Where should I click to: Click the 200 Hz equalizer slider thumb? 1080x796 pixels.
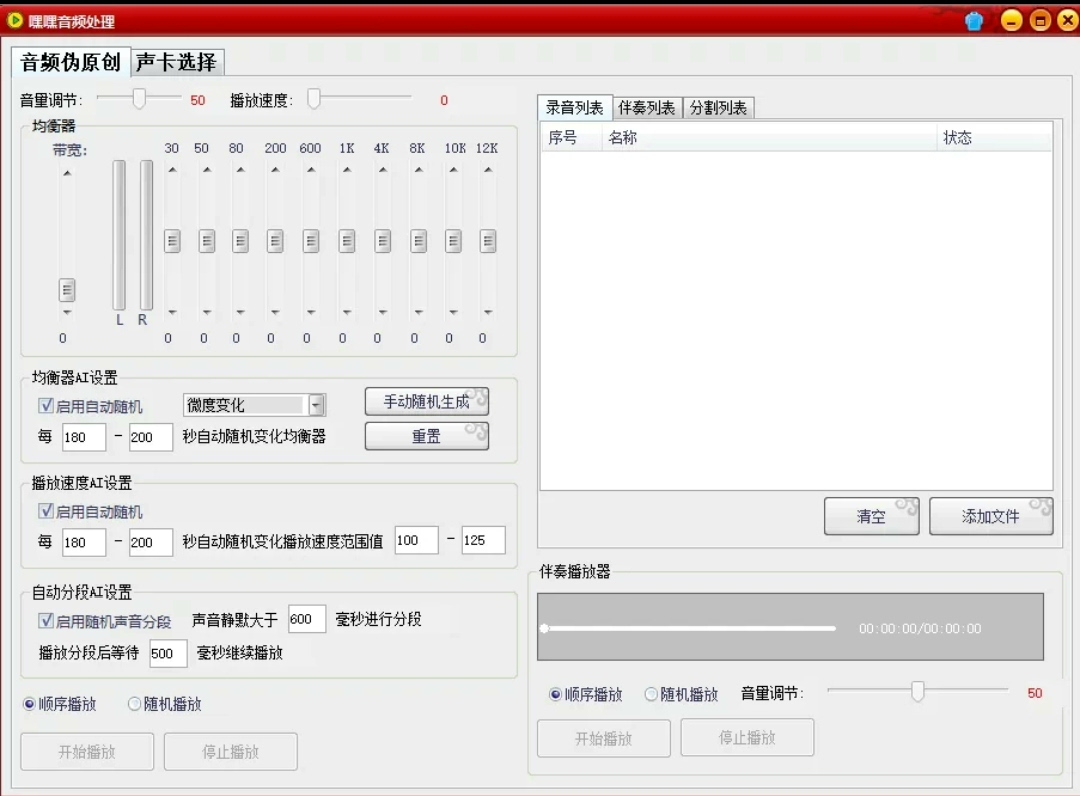pos(275,241)
